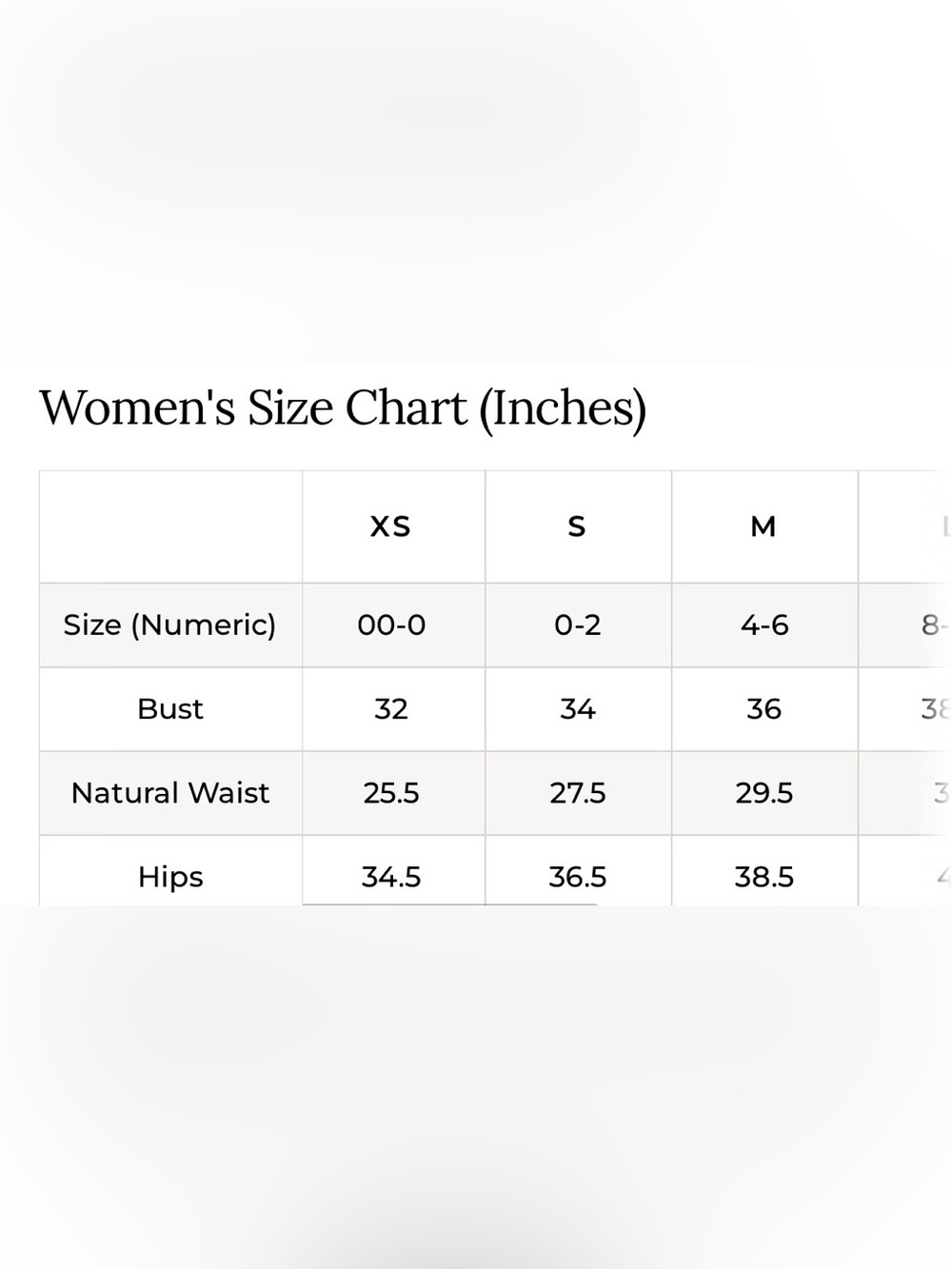The image size is (952, 1269).
Task: Select the 4-6 numeric size cell
Action: 764,625
